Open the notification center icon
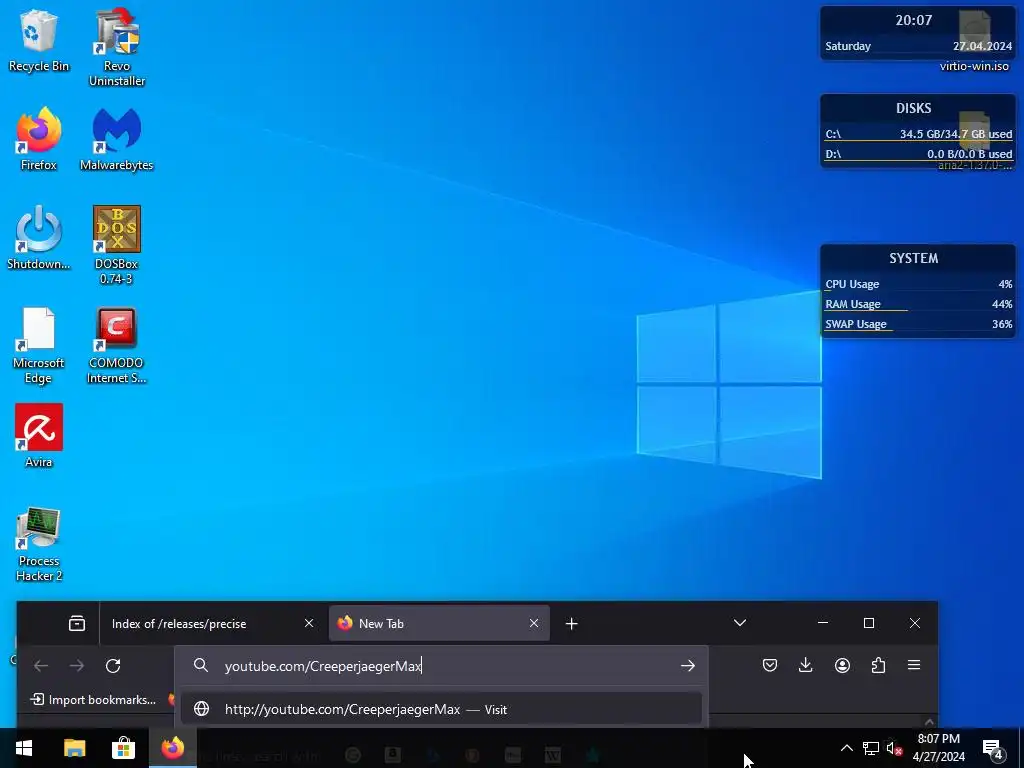1024x768 pixels. 993,748
